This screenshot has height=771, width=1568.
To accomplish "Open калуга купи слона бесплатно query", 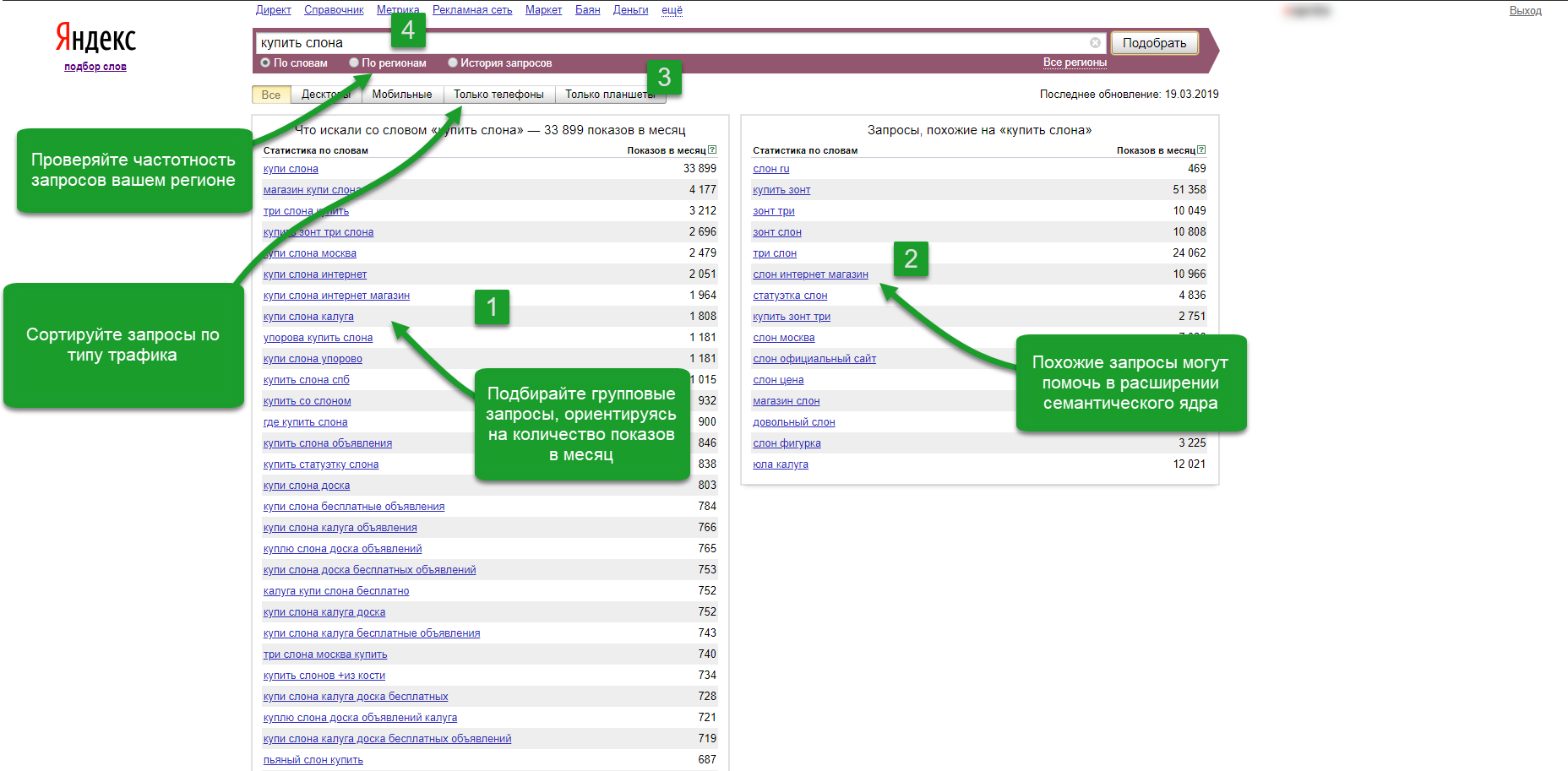I will pyautogui.click(x=336, y=591).
